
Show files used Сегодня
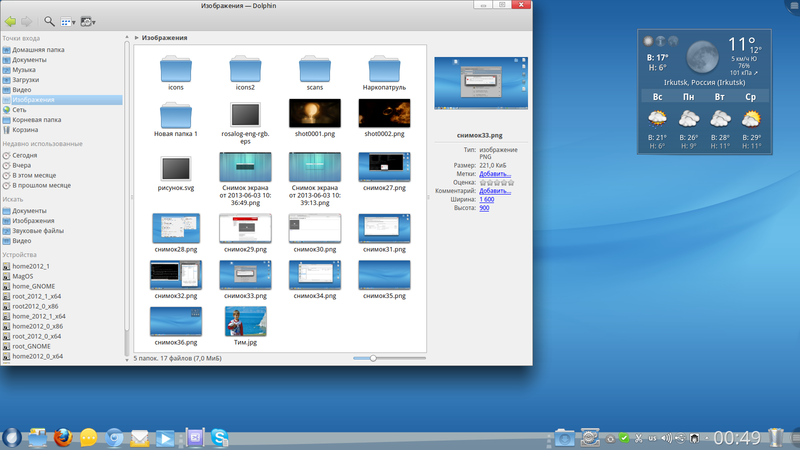pyautogui.click(x=24, y=156)
